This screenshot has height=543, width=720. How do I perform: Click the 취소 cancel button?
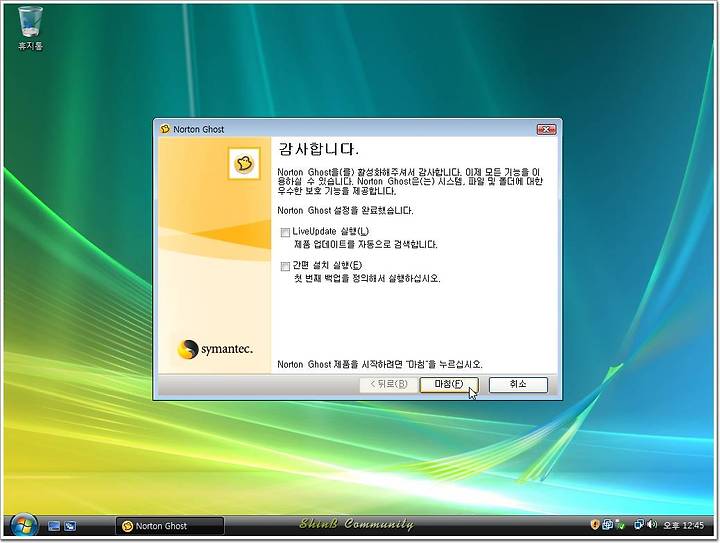[x=518, y=385]
